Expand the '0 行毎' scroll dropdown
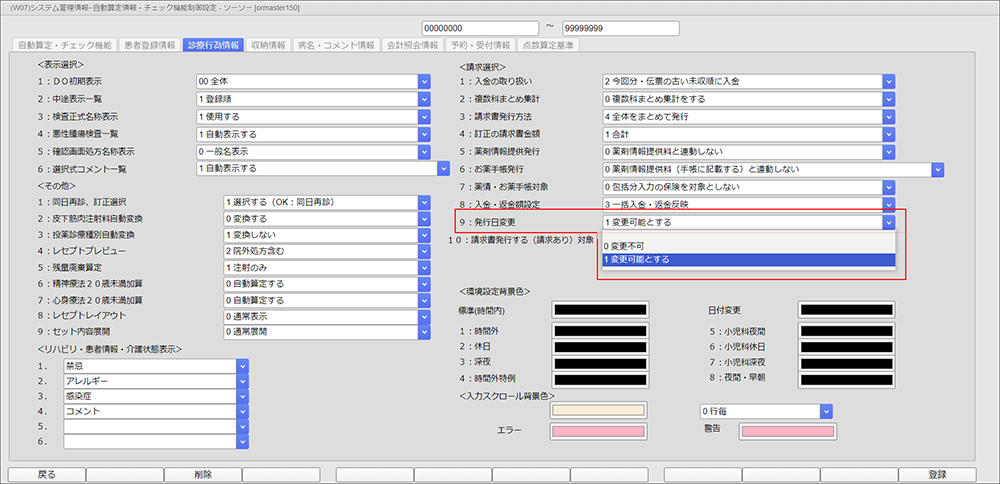Screen dimensions: 1000x484 (826, 411)
